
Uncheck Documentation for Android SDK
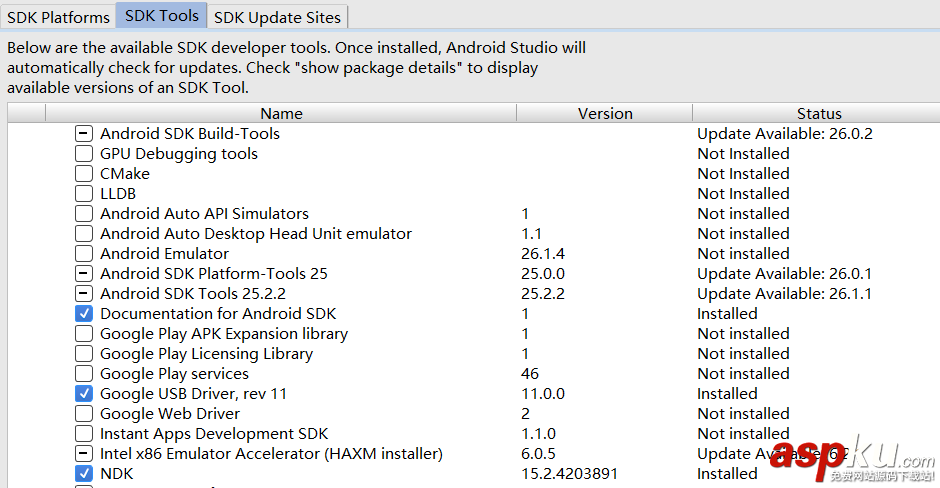click(x=84, y=313)
